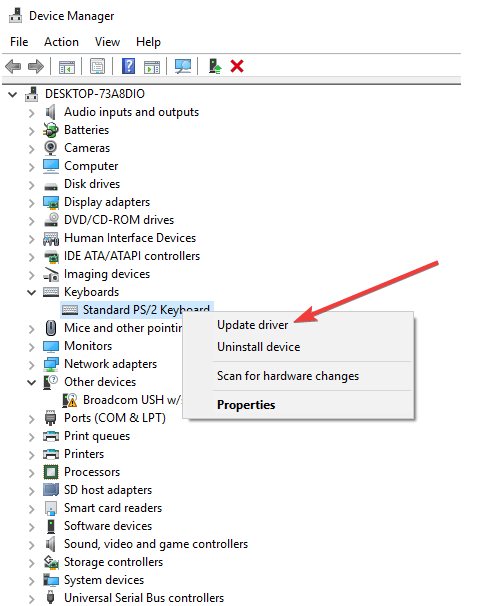Open the Help menu
The height and width of the screenshot is (606, 480).
pos(148,42)
